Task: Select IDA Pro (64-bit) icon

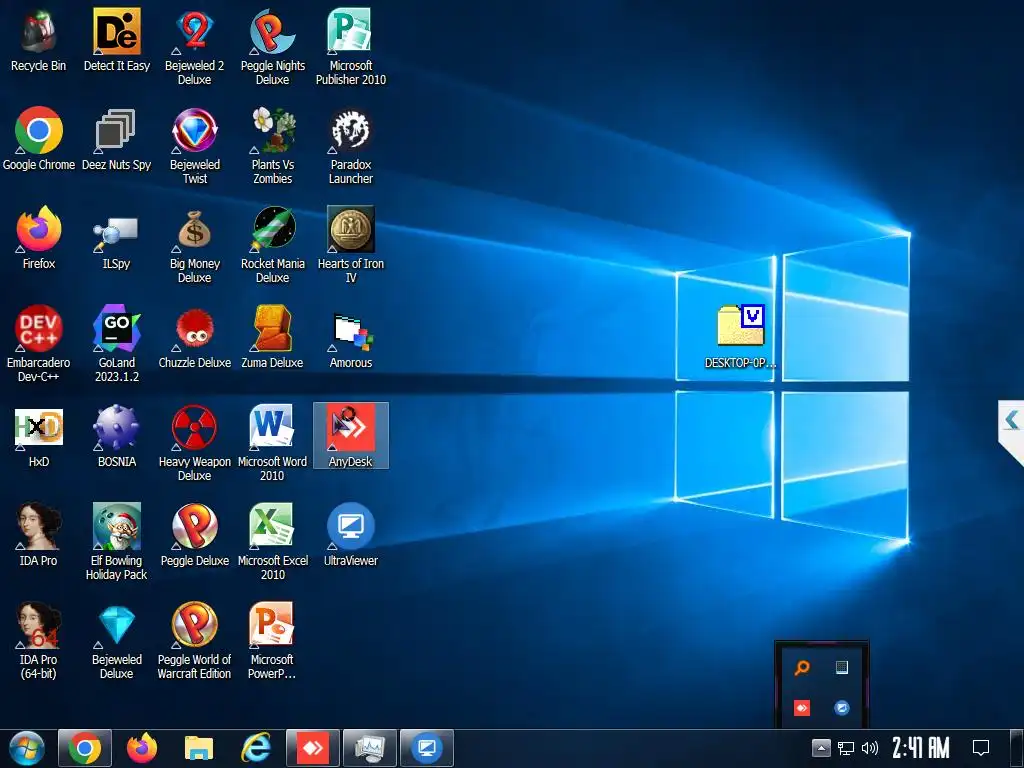Action: point(39,641)
